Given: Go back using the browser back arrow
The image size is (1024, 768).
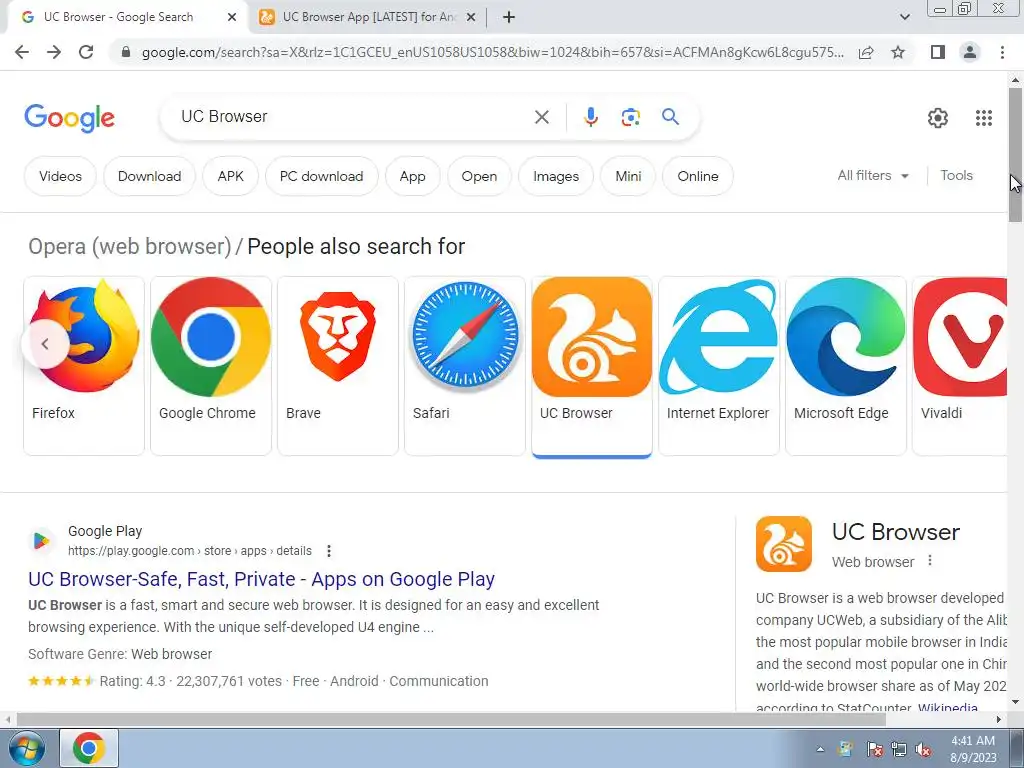Looking at the screenshot, I should click(22, 52).
